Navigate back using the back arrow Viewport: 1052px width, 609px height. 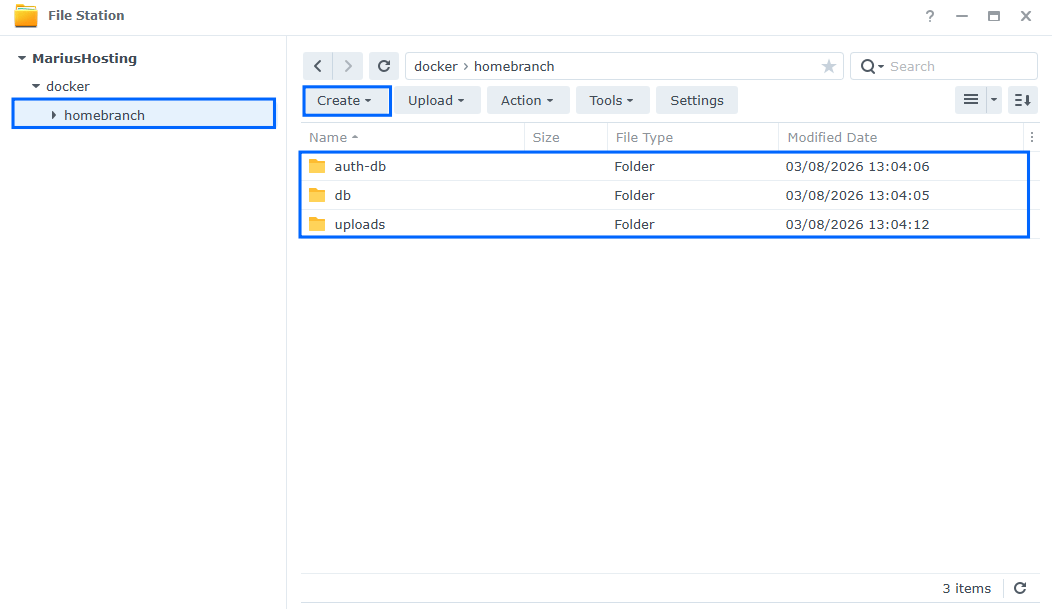[x=318, y=65]
